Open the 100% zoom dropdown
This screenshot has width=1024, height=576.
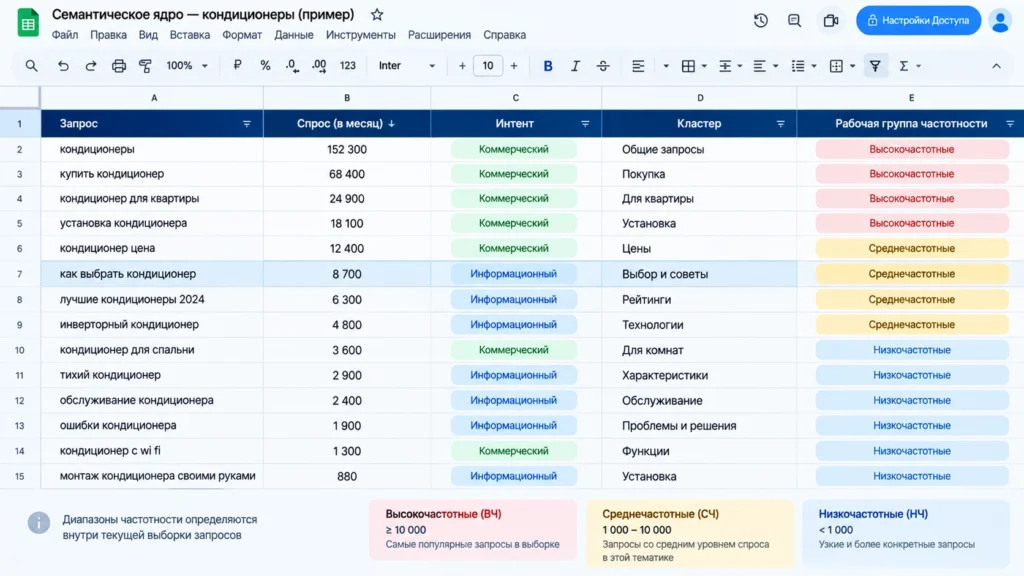(x=187, y=65)
